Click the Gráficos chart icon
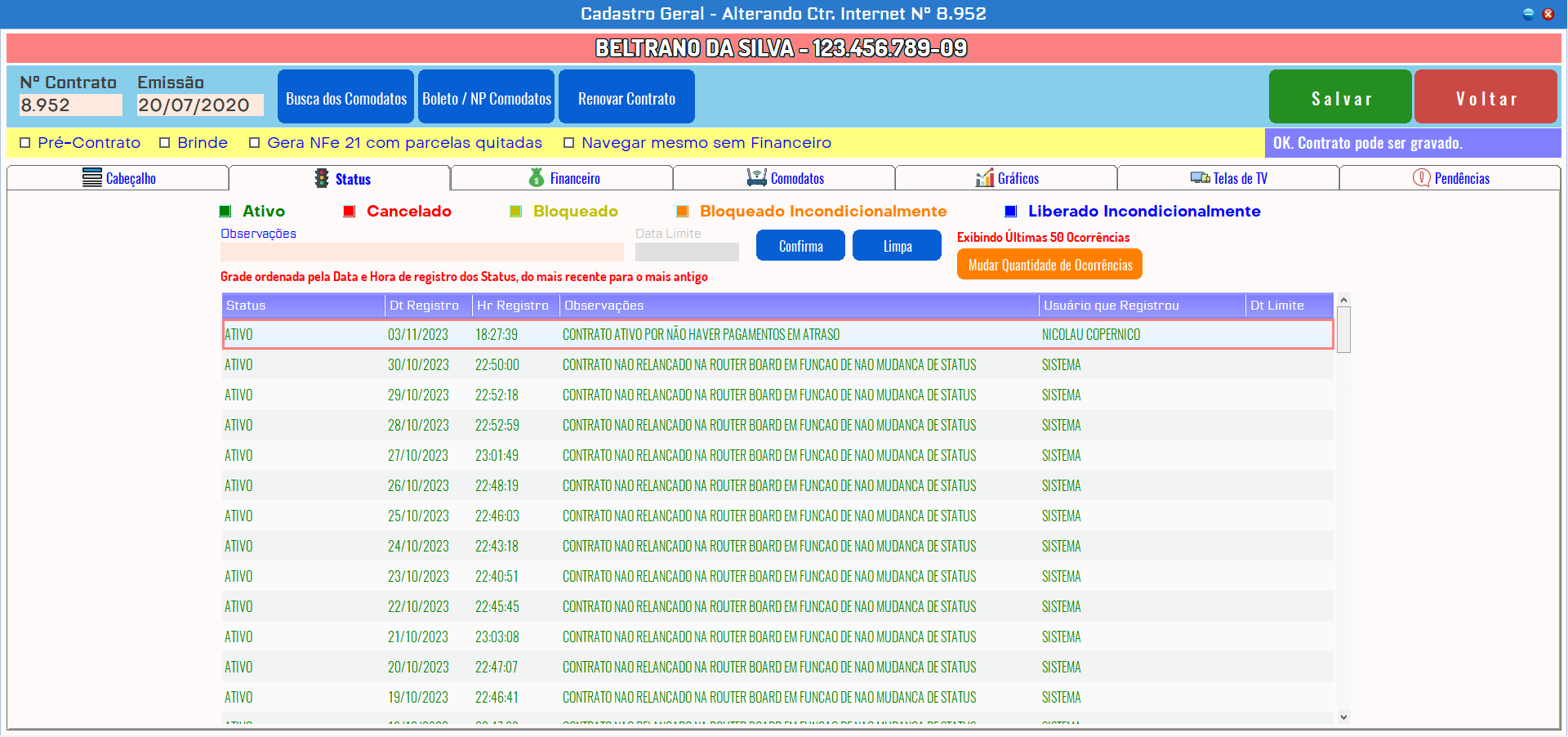Viewport: 1568px width, 737px height. tap(985, 178)
